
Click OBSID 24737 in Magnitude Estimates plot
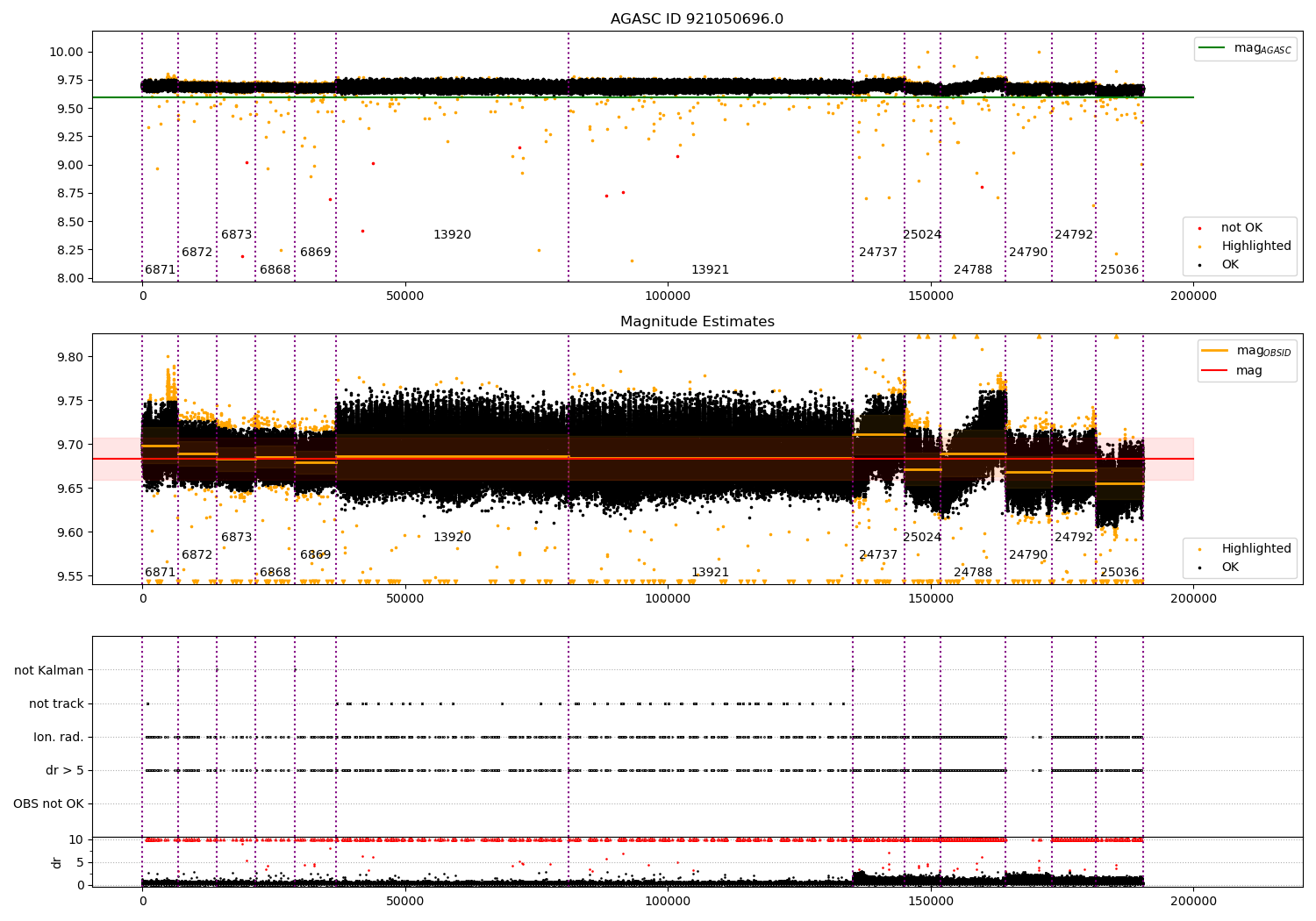(878, 555)
